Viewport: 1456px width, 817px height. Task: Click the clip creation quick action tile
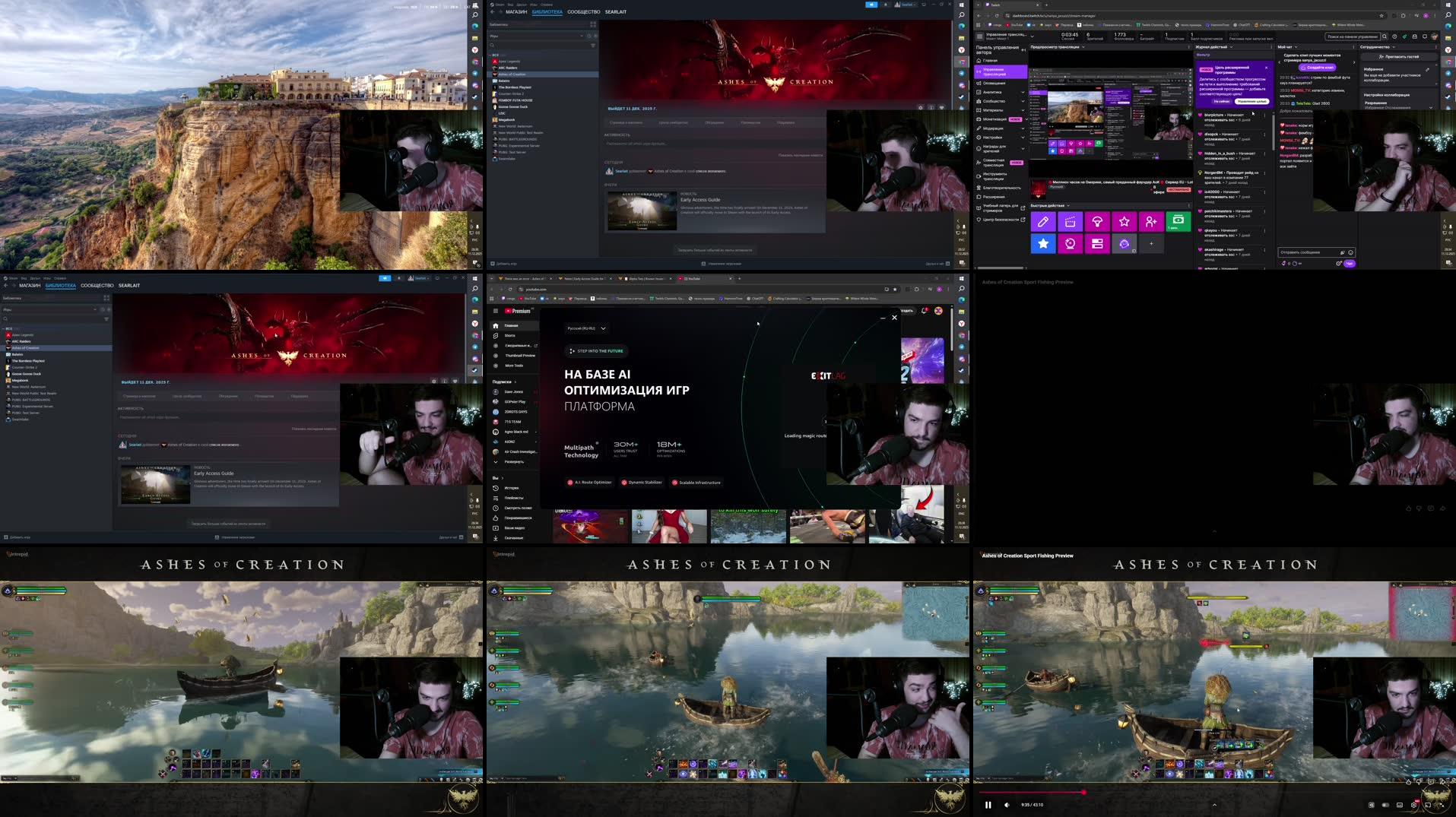1071,222
